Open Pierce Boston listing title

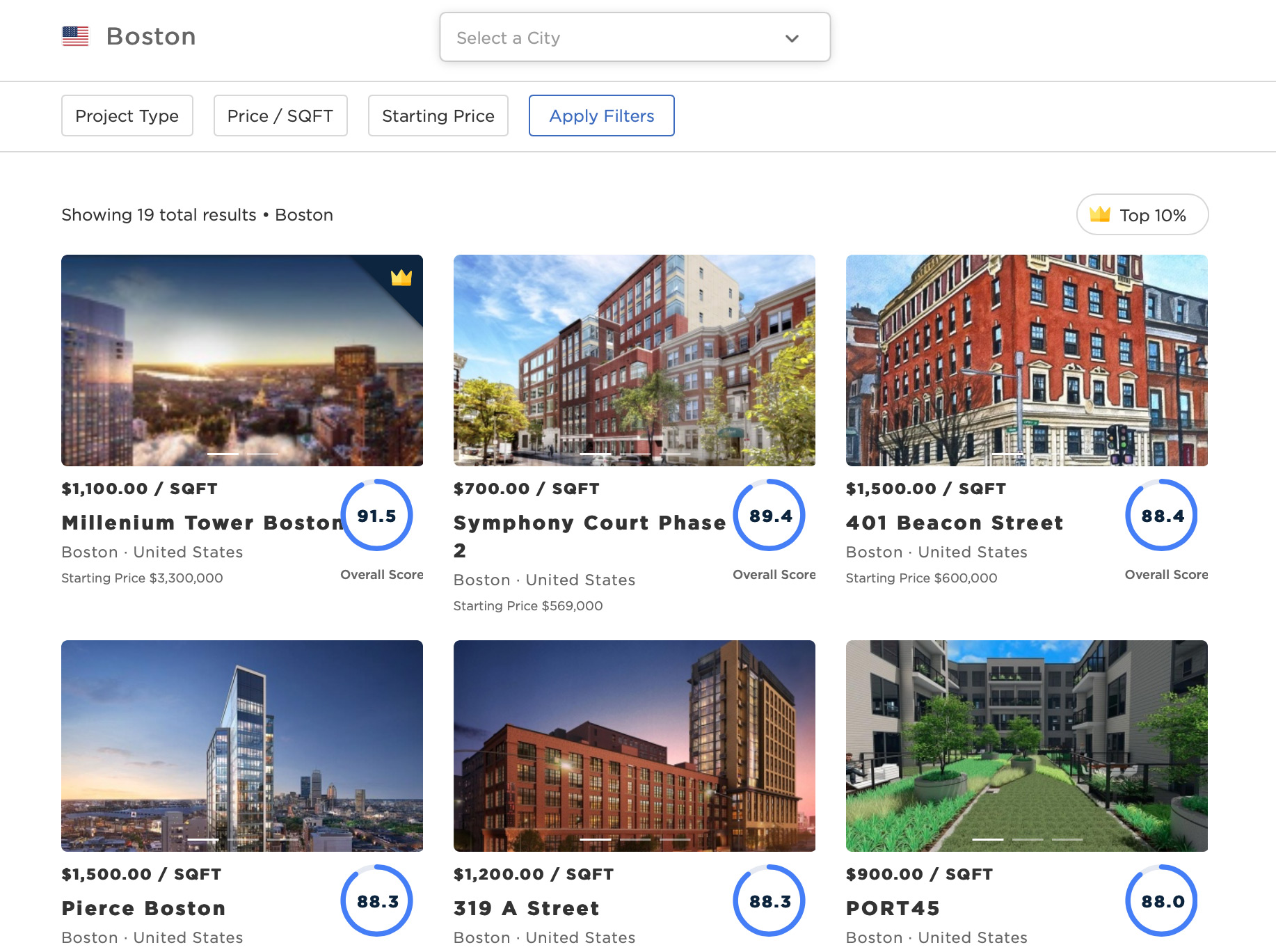coord(143,908)
